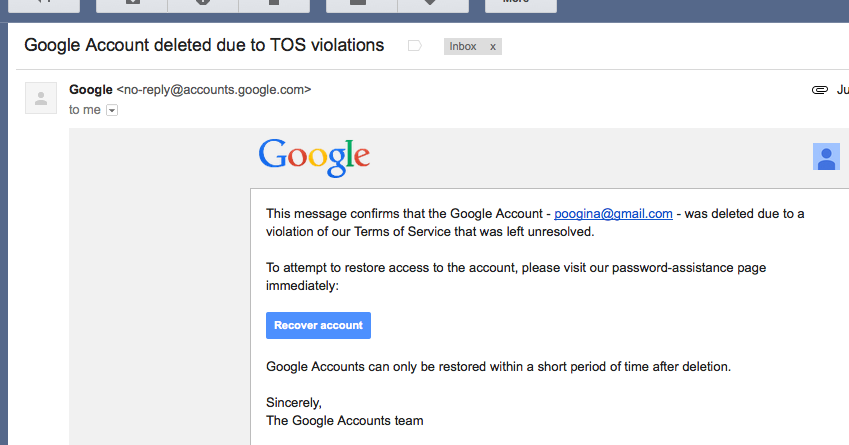Image resolution: width=849 pixels, height=445 pixels.
Task: Click the Google sender name
Action: (x=91, y=90)
